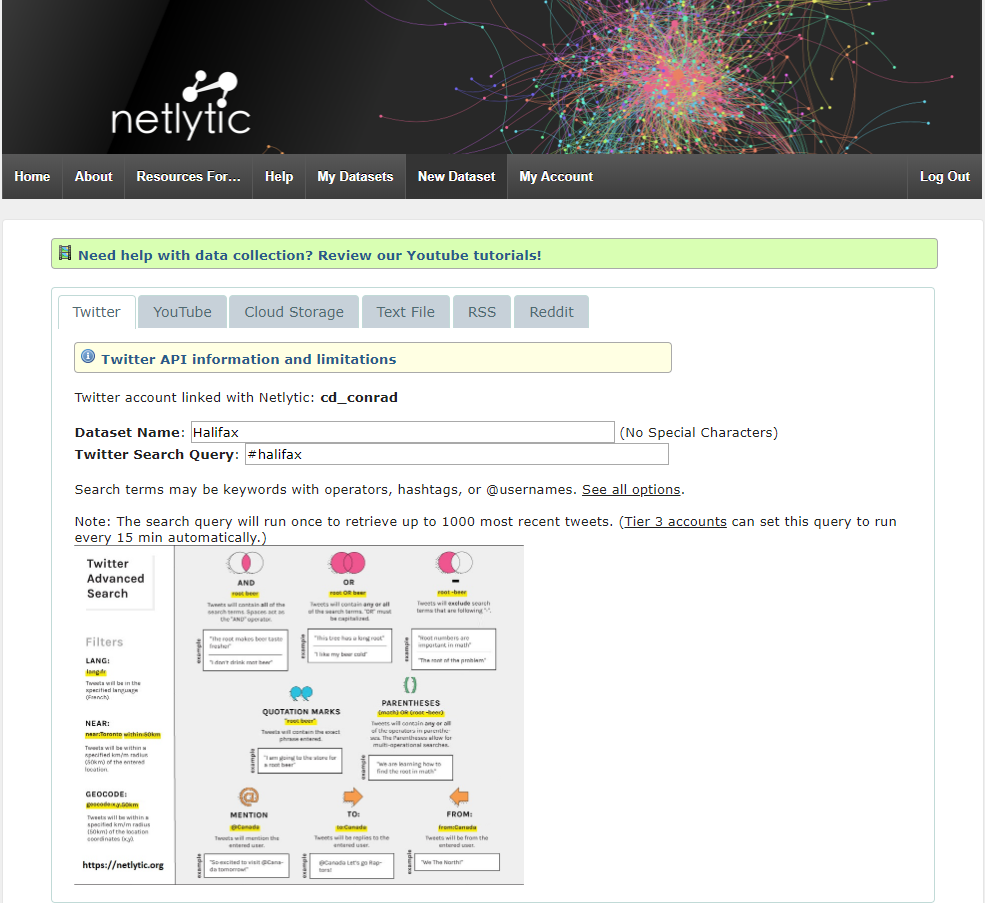
Task: Click the Netlytic logo in the header
Action: [181, 104]
